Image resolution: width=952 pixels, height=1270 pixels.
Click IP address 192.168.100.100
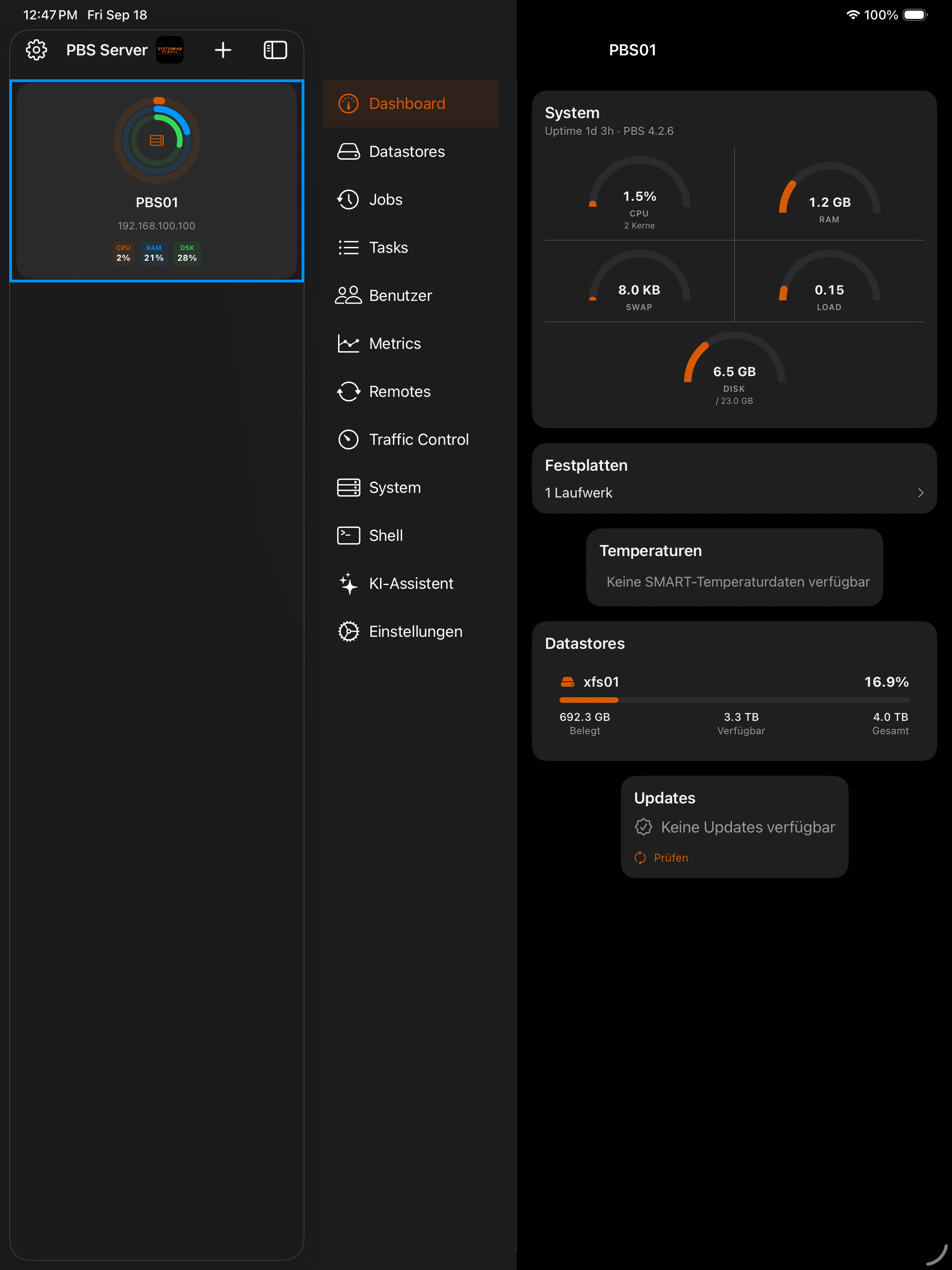157,226
